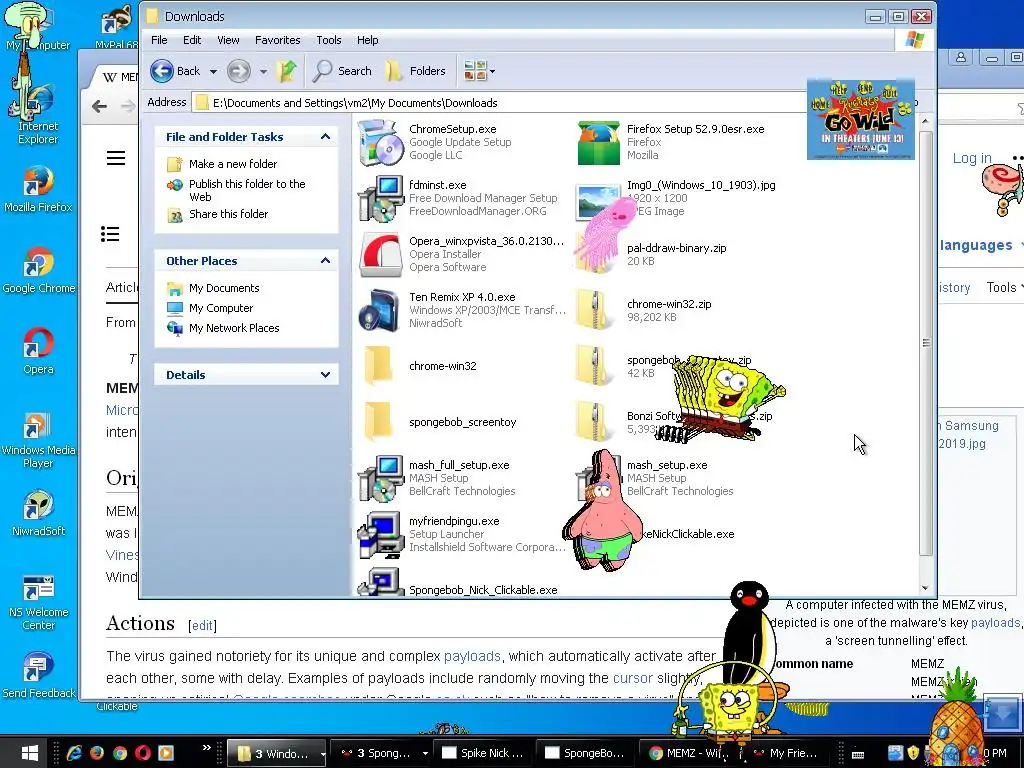Launch Internet Explorer from quick launch

[74, 753]
